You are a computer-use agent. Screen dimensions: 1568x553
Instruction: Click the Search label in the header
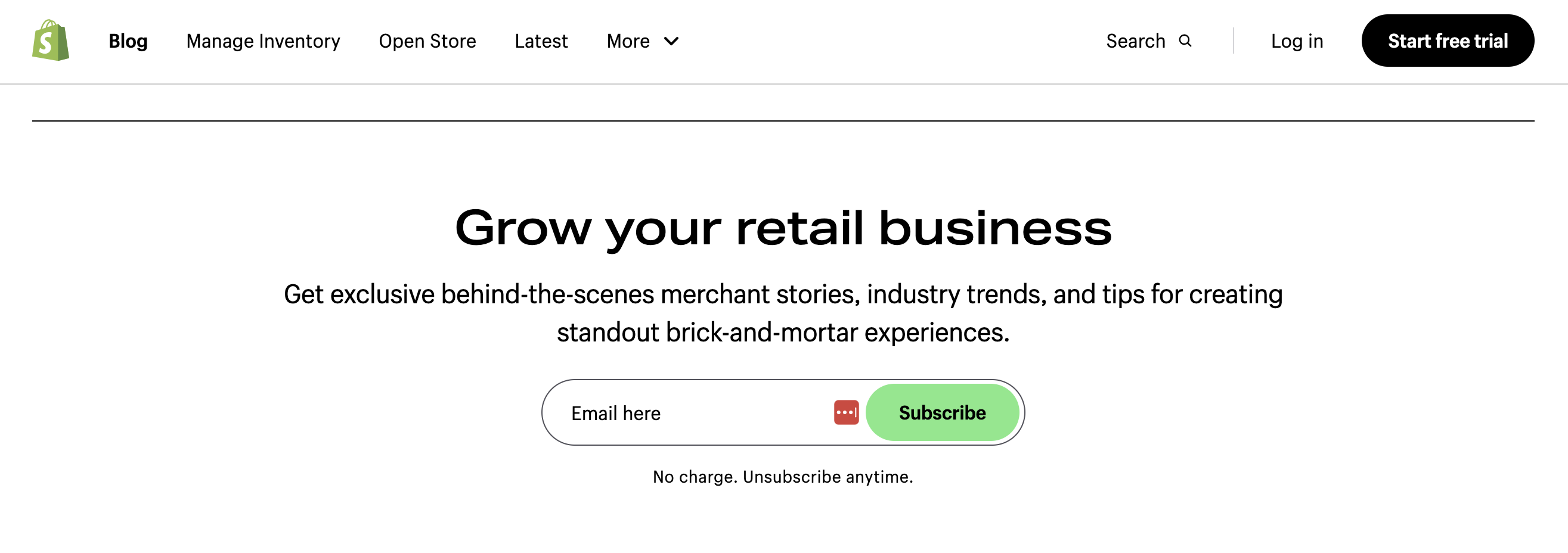[x=1136, y=41]
